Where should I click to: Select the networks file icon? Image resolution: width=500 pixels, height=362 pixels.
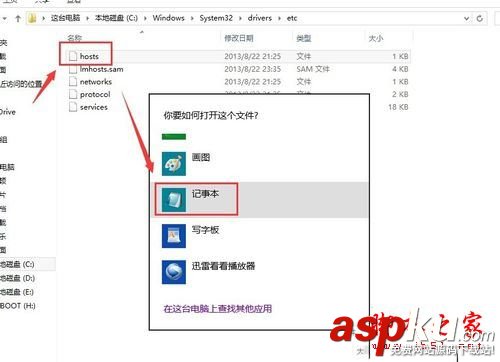pos(73,82)
